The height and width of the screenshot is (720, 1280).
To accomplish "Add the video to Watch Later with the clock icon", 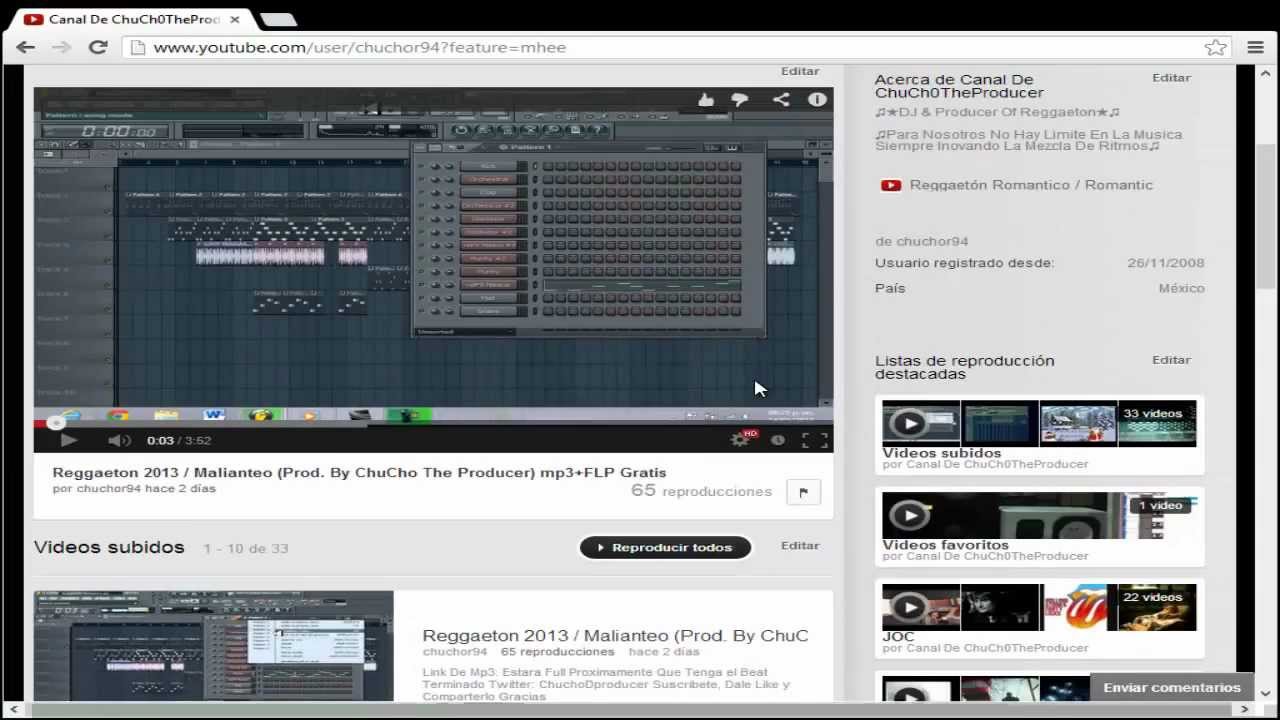I will click(778, 440).
